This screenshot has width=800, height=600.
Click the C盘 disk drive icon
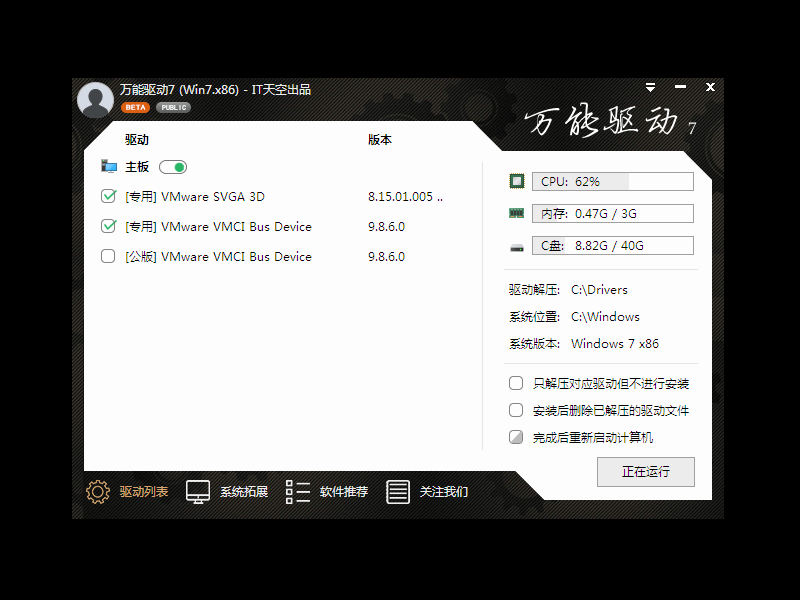coord(516,246)
